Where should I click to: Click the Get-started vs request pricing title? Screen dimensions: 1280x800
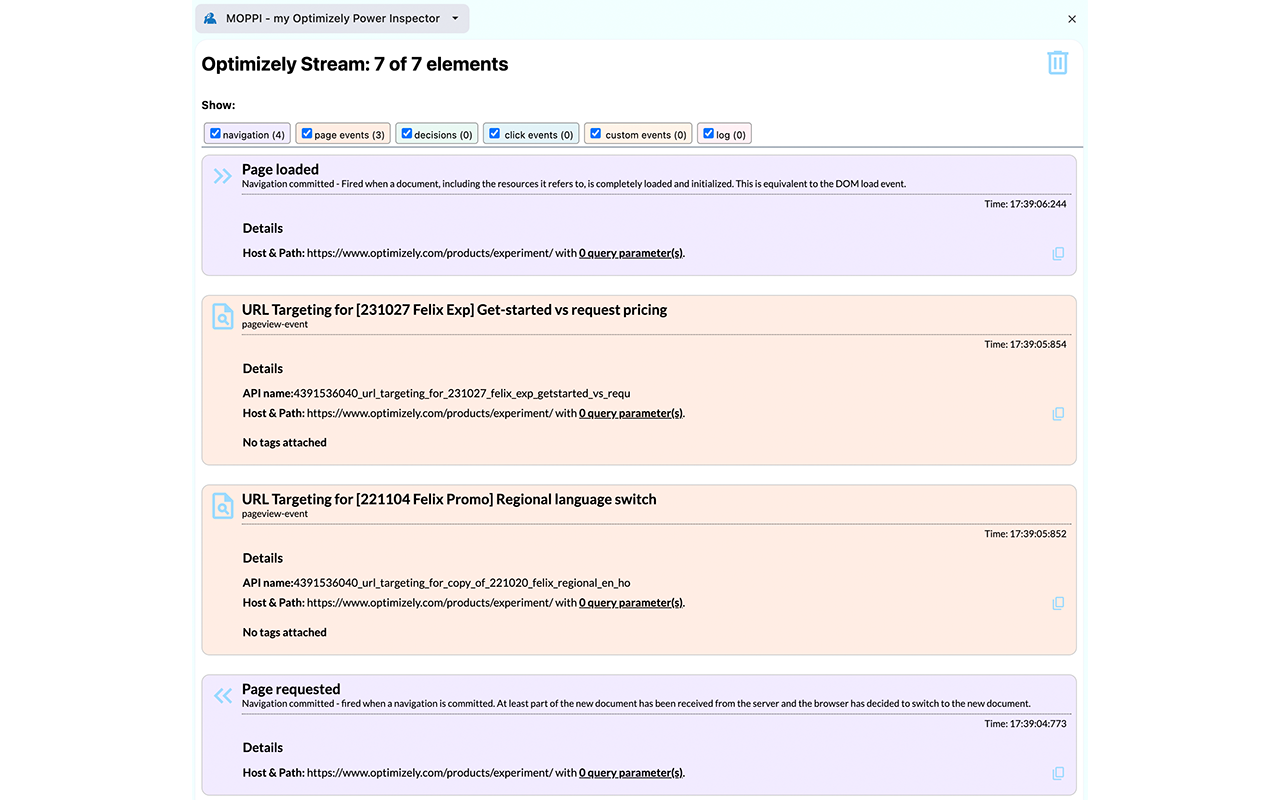(x=454, y=309)
